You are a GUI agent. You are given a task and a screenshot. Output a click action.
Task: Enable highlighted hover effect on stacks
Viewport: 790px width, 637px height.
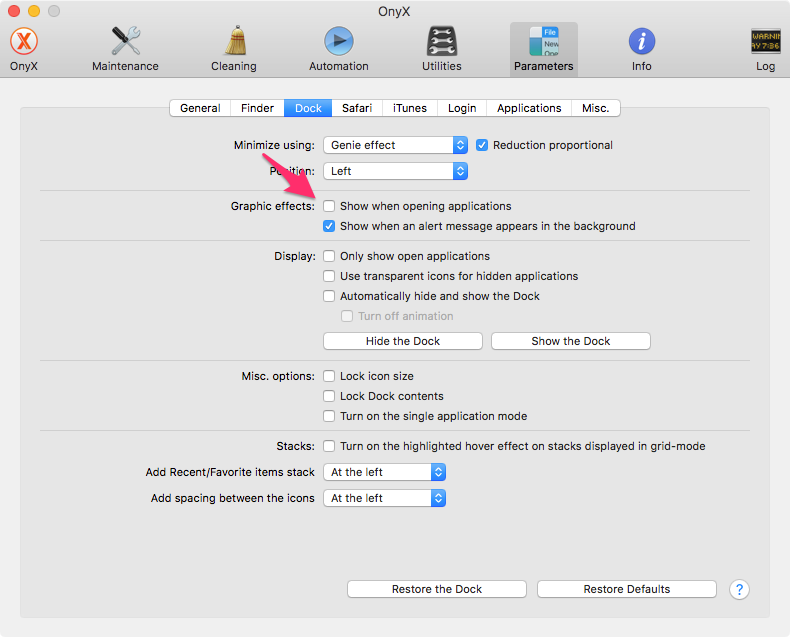[x=329, y=446]
